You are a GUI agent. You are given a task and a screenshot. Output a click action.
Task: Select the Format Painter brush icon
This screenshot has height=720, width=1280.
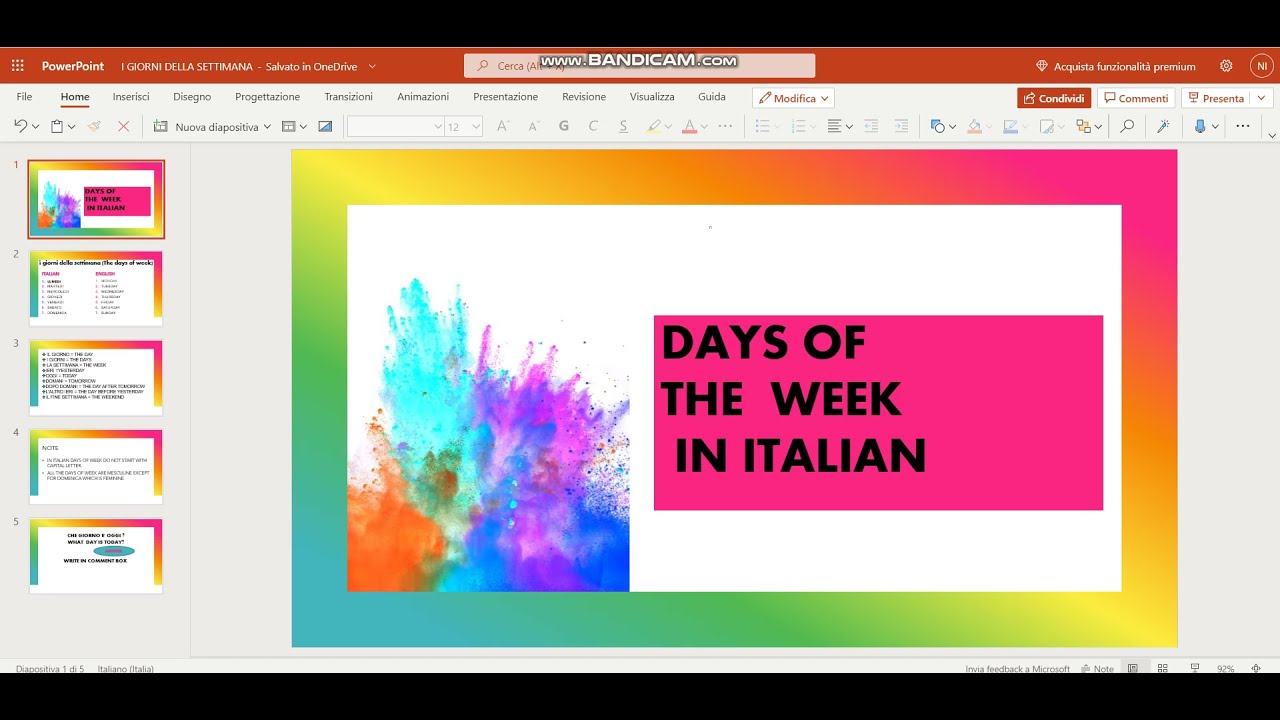tap(94, 127)
